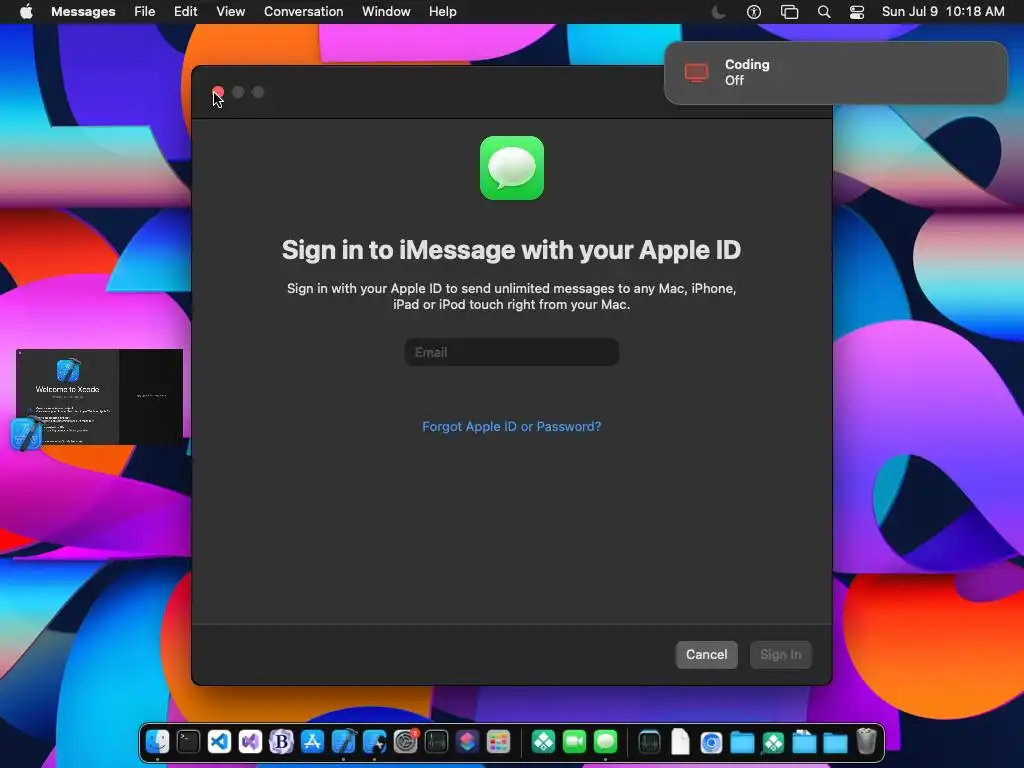Open the App Store from Dock

click(312, 742)
